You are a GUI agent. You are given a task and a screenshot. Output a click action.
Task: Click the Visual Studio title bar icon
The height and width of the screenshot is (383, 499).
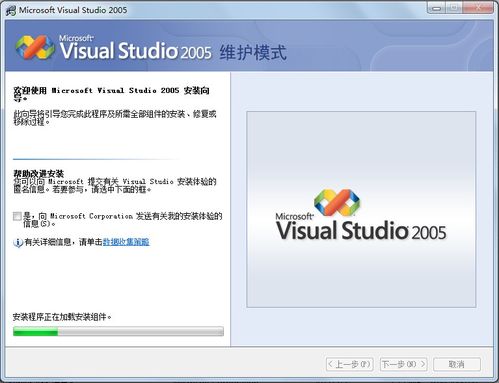coord(11,10)
